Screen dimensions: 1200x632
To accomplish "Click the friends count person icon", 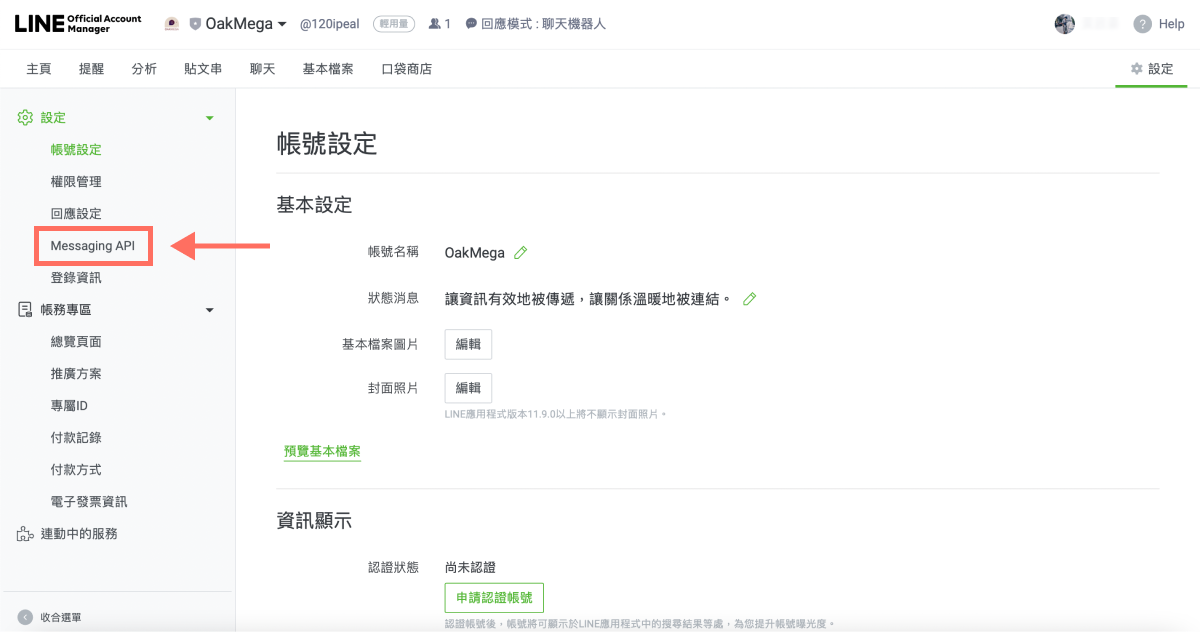I will point(434,24).
